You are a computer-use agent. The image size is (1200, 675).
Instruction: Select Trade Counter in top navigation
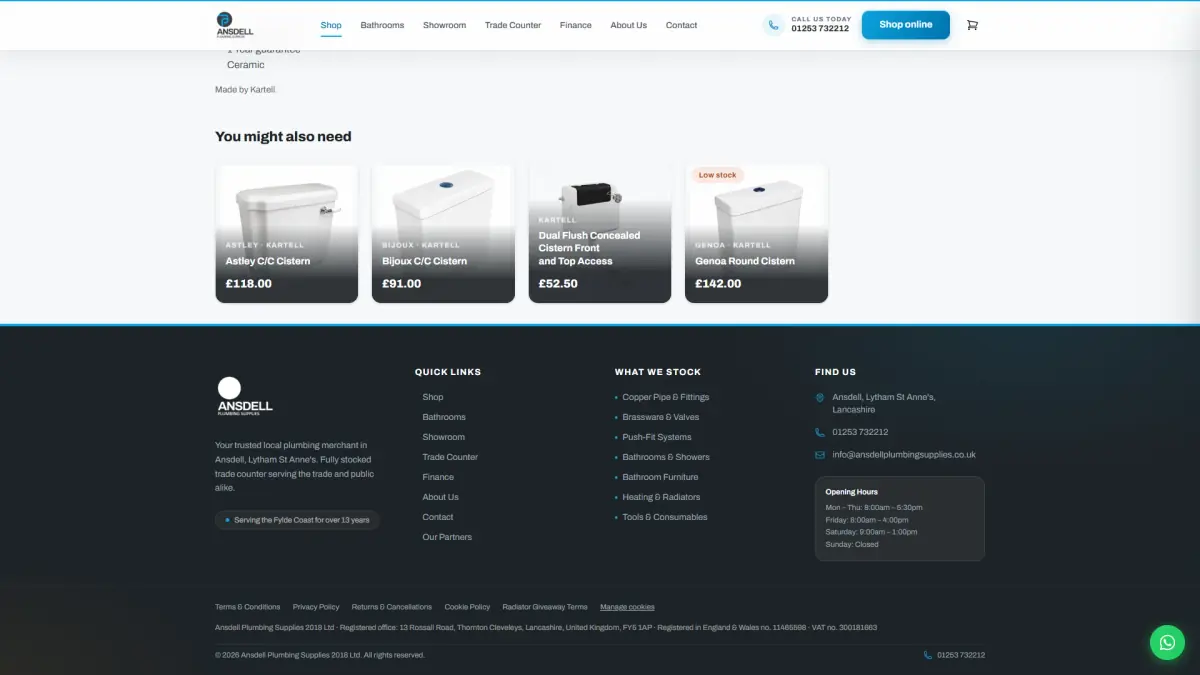pyautogui.click(x=513, y=25)
